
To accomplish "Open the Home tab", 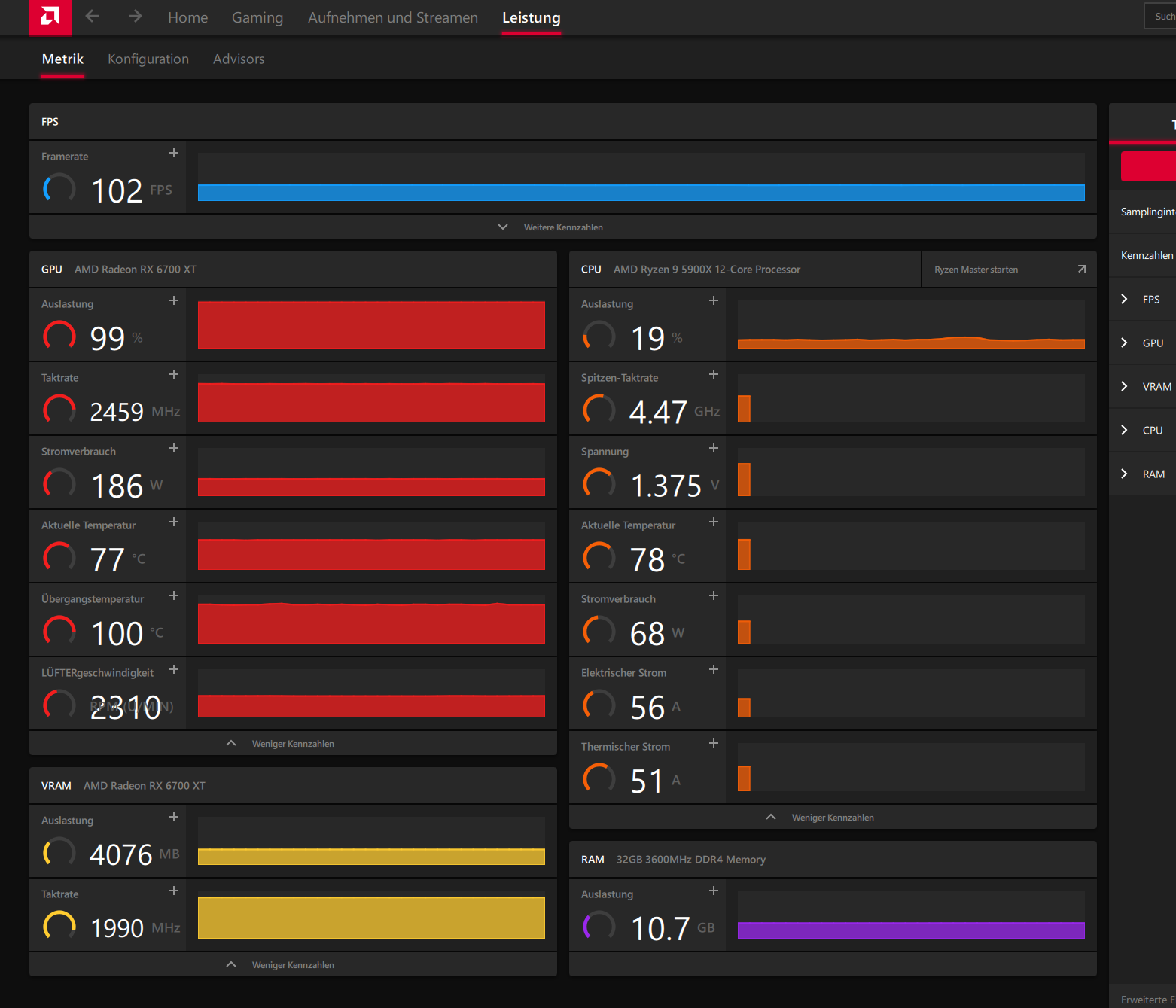I will tap(187, 17).
